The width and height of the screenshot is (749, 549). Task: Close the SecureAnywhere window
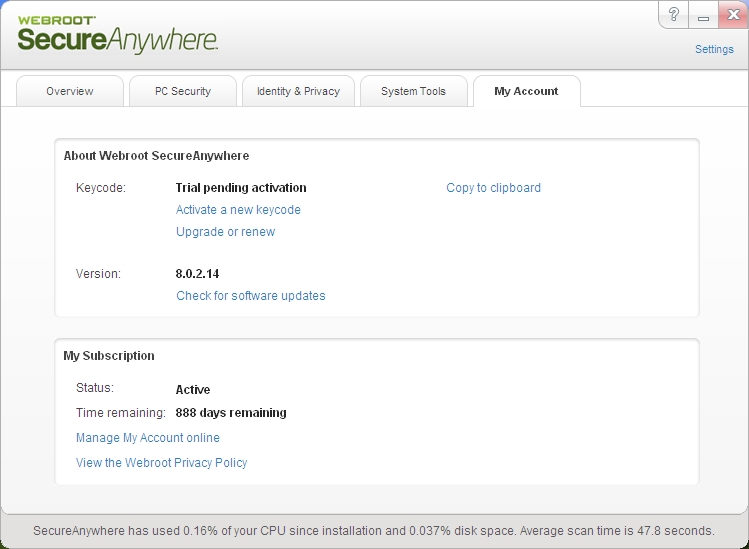click(733, 14)
